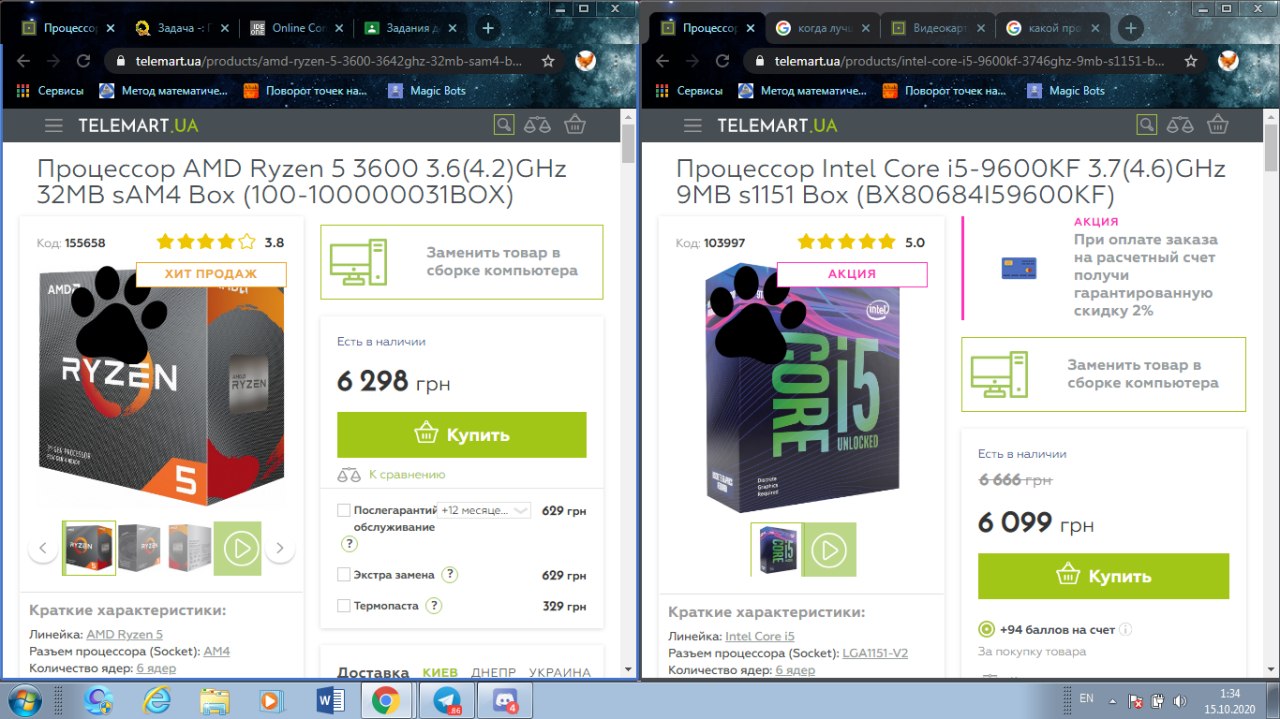1280x719 pixels.
Task: Click Заменить товар в сборке in right window
Action: (x=1103, y=374)
